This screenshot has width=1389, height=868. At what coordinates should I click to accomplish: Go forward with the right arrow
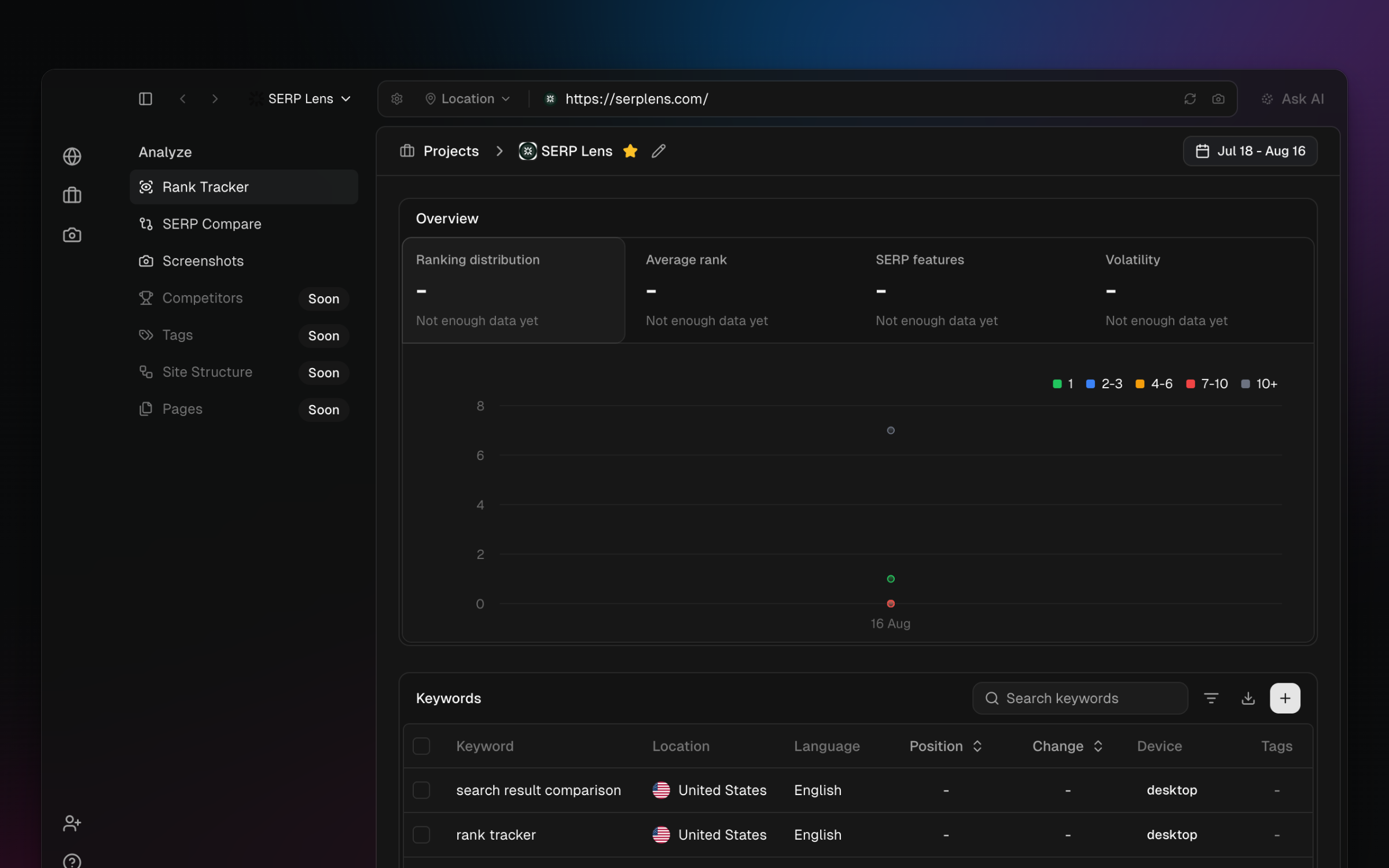click(x=215, y=99)
